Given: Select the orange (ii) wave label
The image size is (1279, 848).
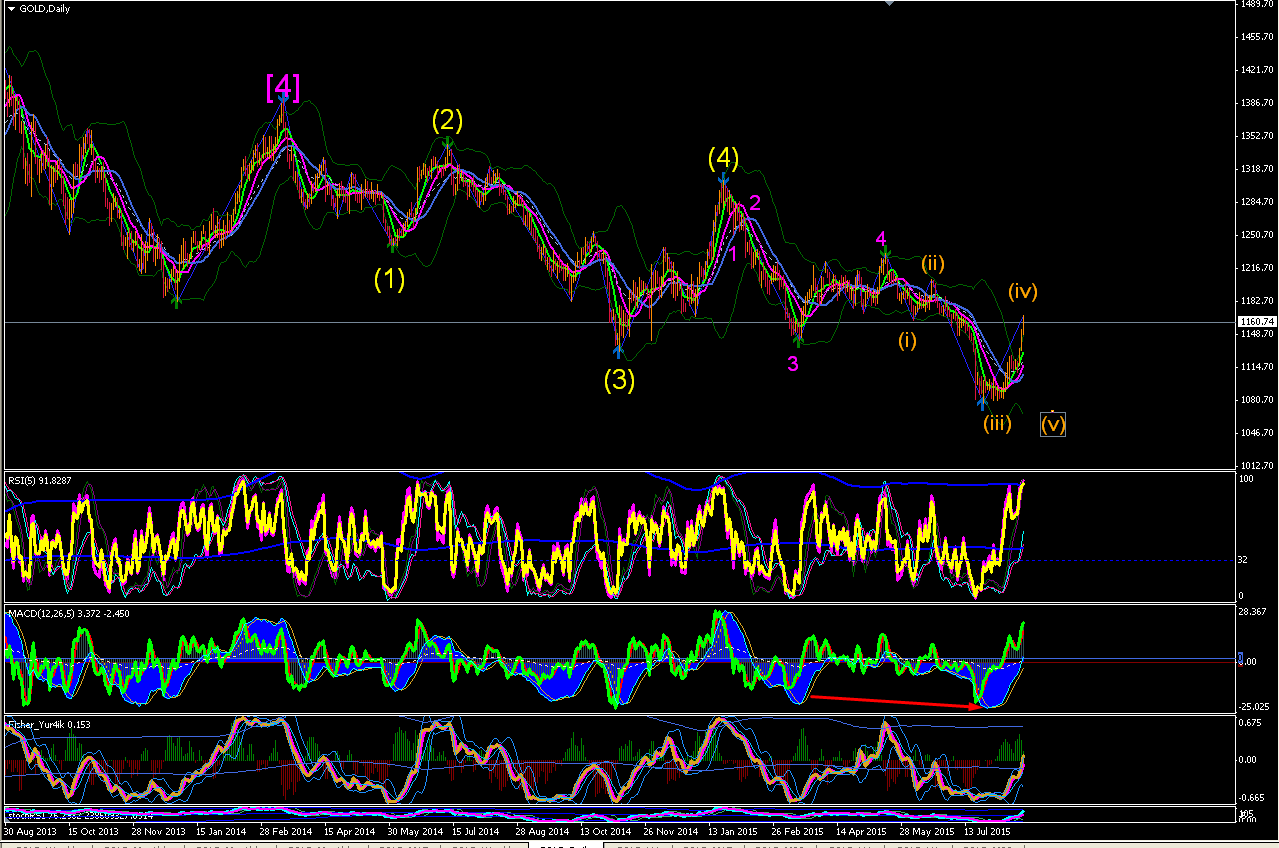Looking at the screenshot, I should (933, 264).
